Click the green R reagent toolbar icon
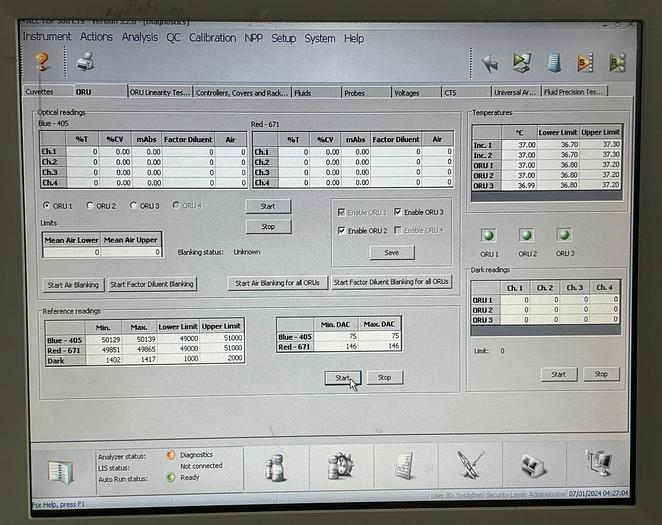This screenshot has height=525, width=662. 617,63
